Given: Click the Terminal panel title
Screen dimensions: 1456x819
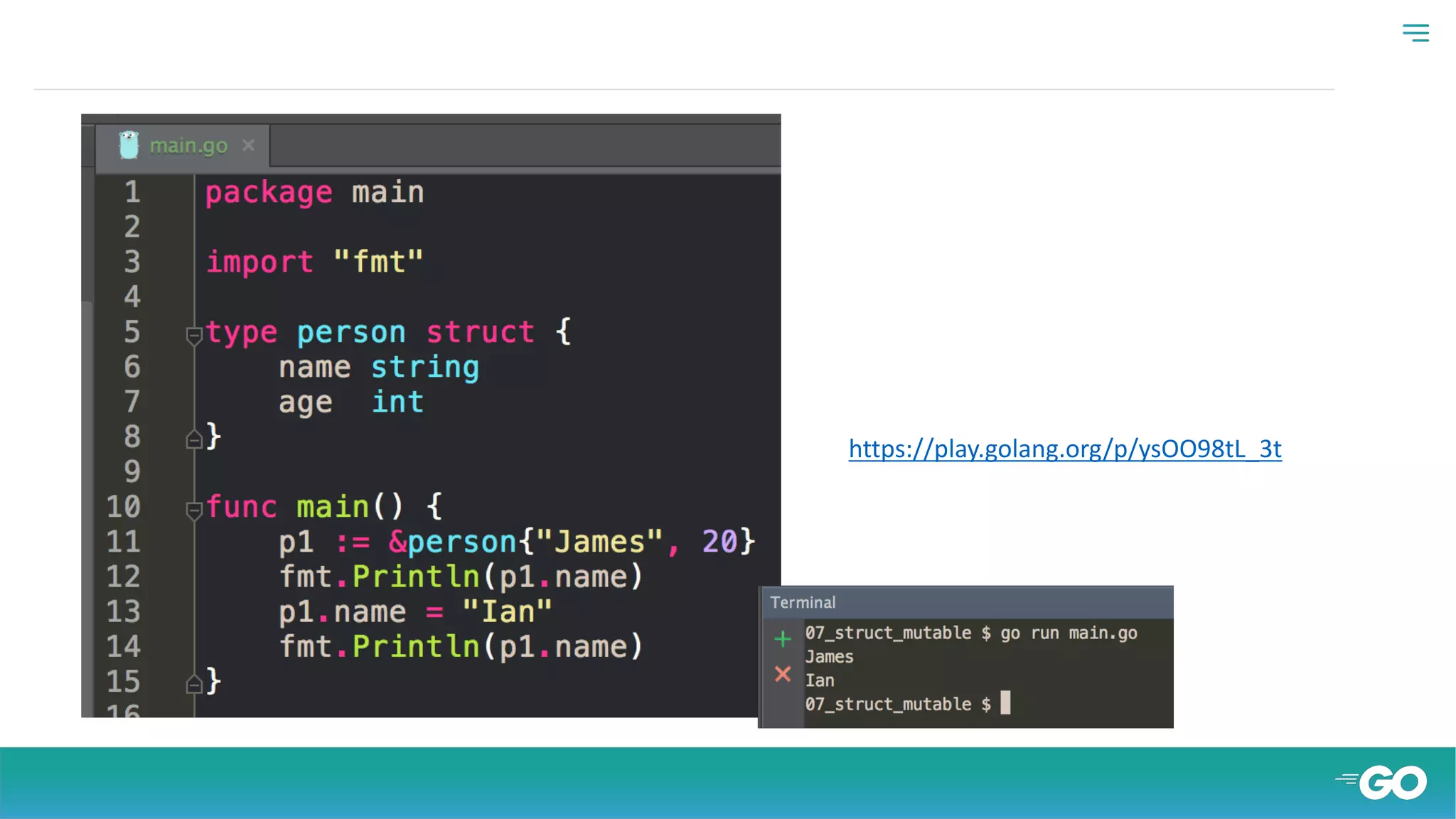Looking at the screenshot, I should (803, 602).
